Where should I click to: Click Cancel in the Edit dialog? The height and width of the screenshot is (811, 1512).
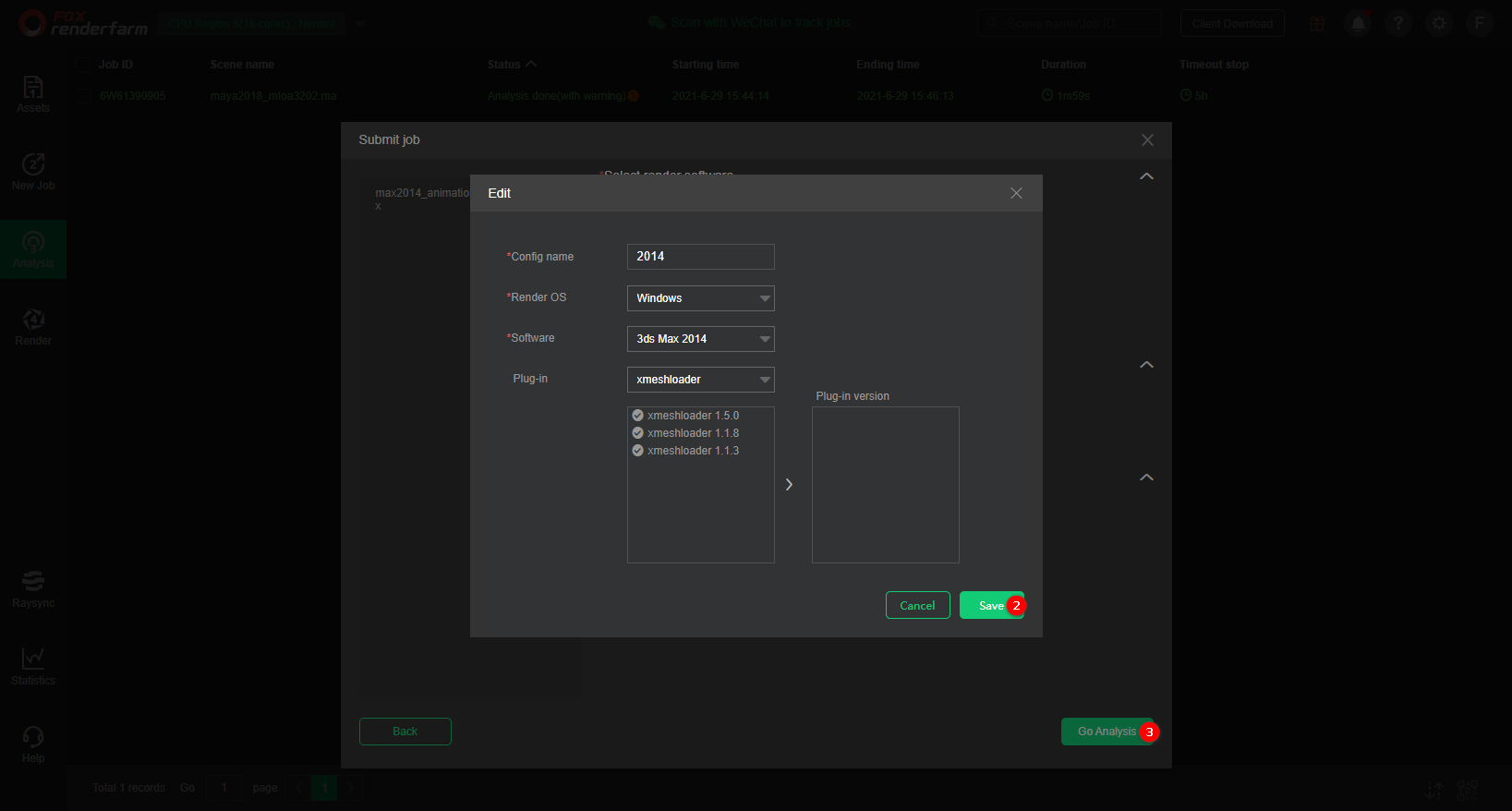[x=918, y=605]
